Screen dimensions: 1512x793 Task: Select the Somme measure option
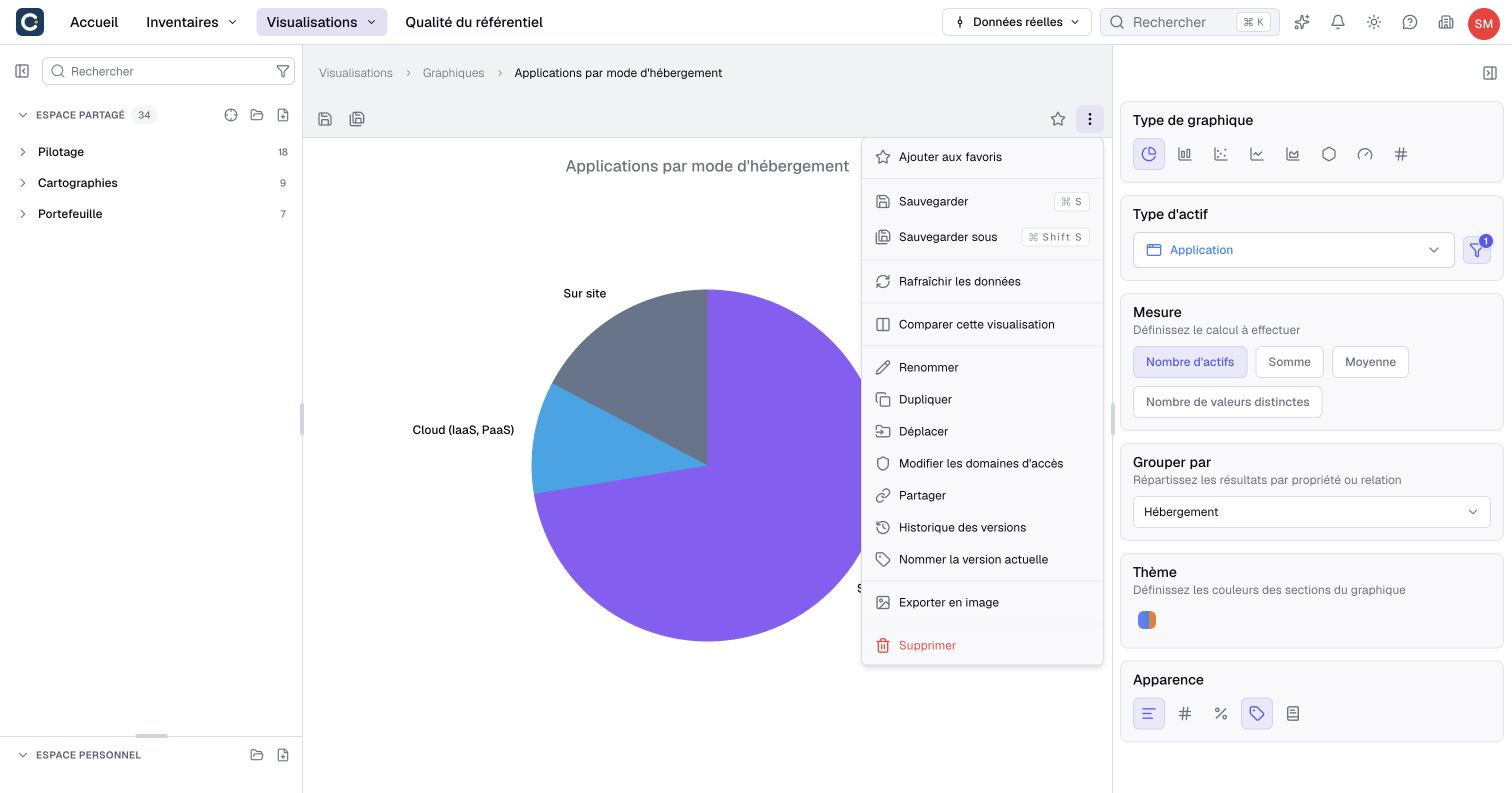(x=1289, y=362)
